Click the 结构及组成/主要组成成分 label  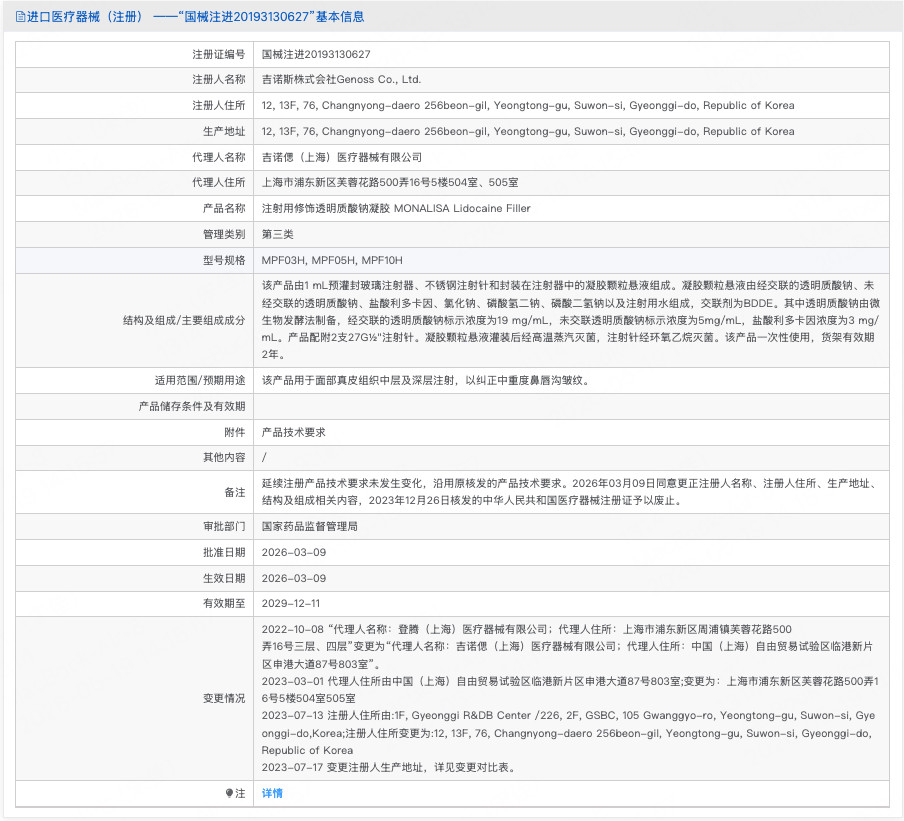184,321
